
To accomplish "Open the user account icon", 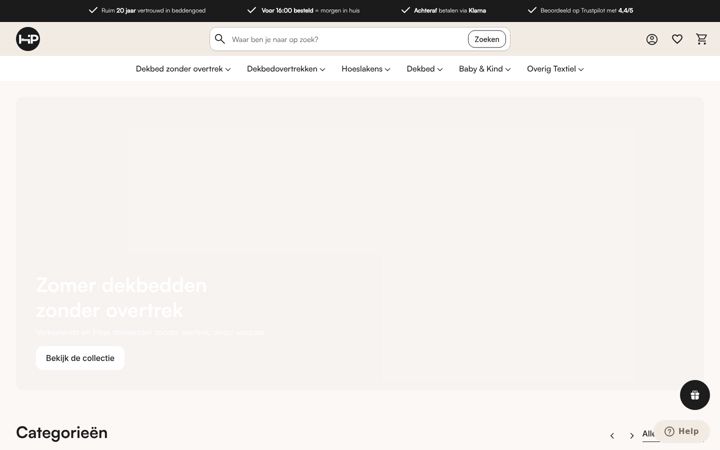I will tap(652, 39).
